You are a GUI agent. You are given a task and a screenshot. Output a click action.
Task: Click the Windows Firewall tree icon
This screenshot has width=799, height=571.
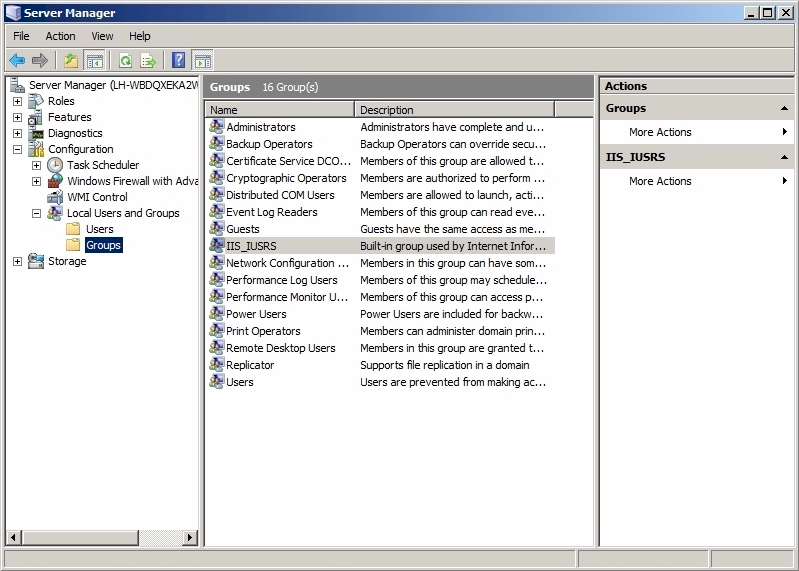click(x=55, y=181)
